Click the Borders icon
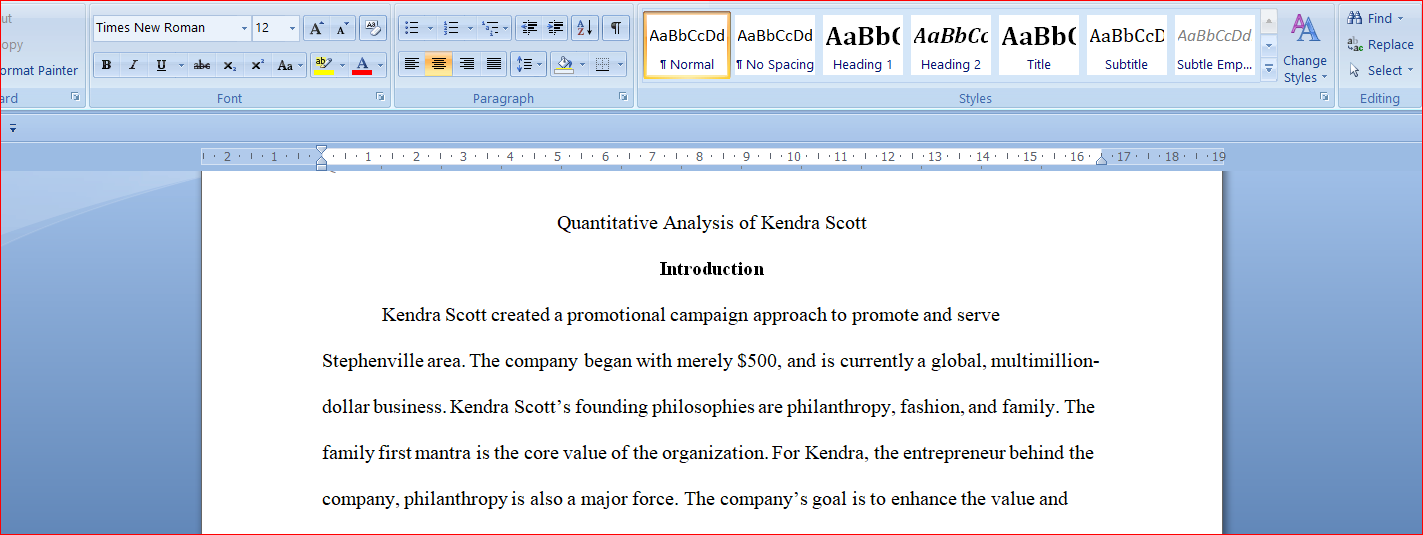 tap(602, 65)
